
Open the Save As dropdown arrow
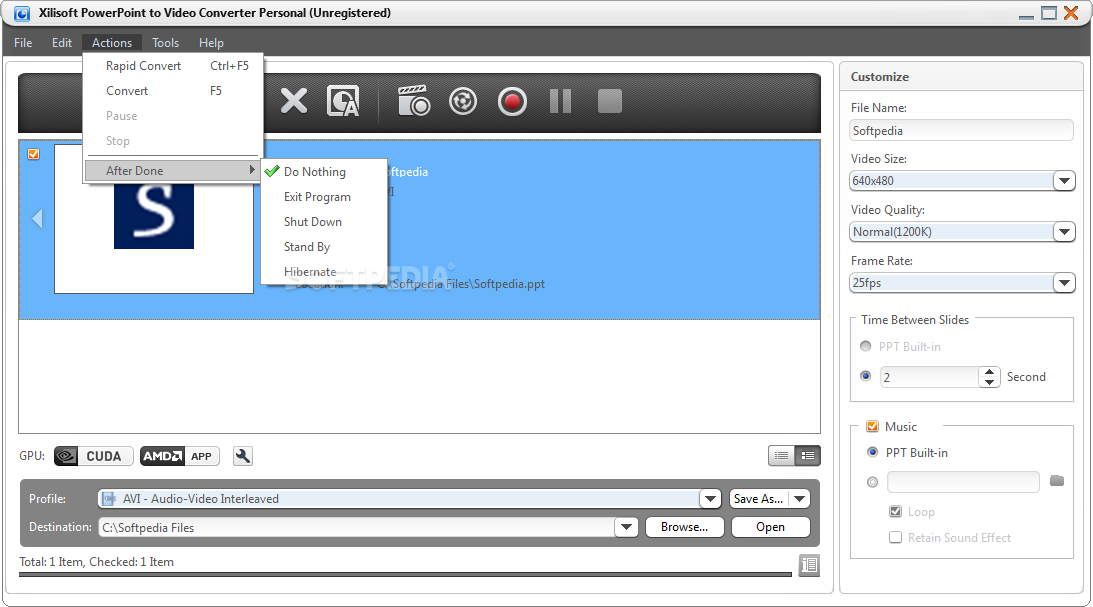[800, 499]
